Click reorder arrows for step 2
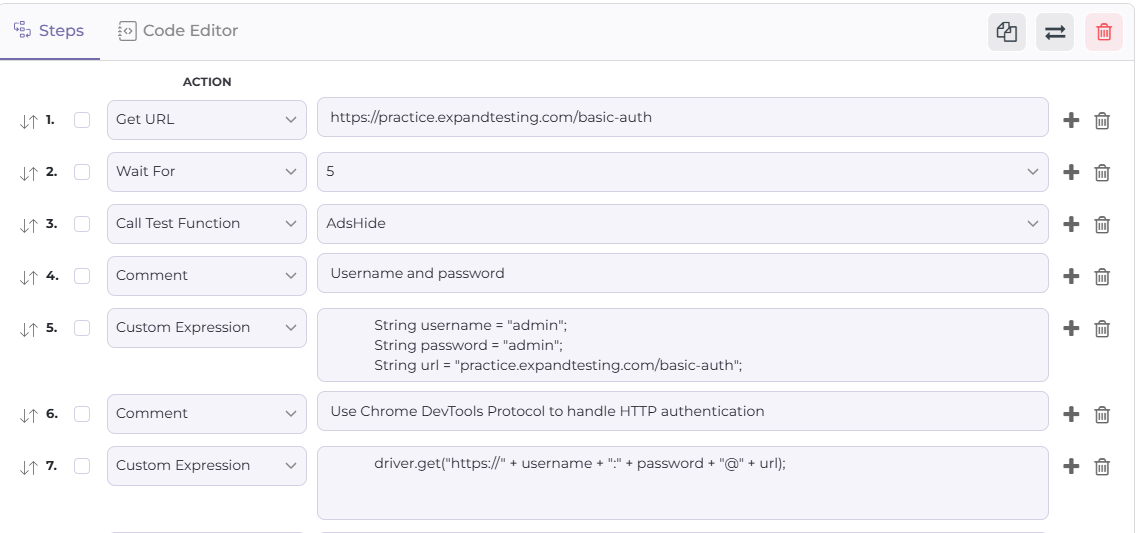Image resolution: width=1139 pixels, height=533 pixels. click(28, 173)
